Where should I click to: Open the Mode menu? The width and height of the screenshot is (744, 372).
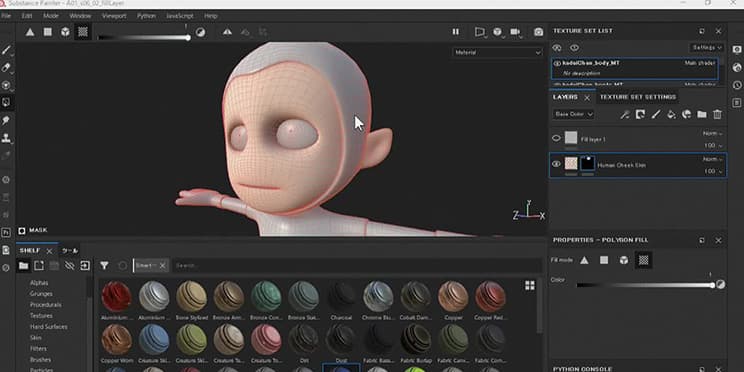[51, 16]
